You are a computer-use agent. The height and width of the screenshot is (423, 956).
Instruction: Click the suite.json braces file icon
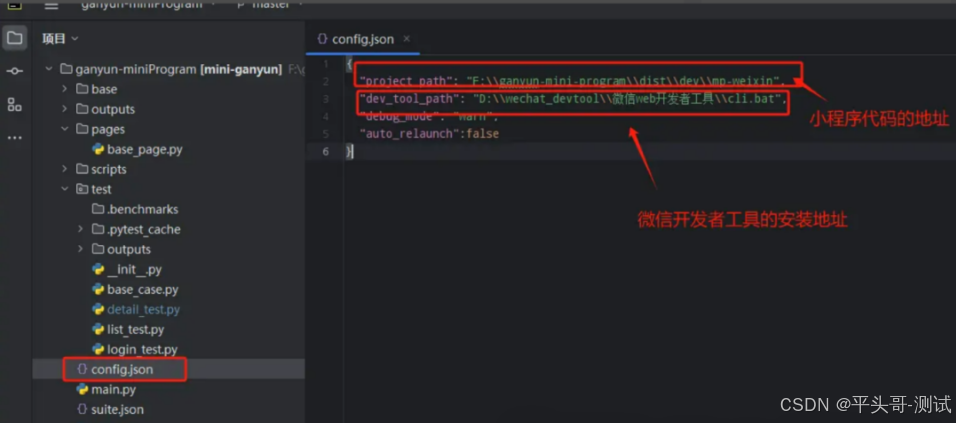pos(82,410)
